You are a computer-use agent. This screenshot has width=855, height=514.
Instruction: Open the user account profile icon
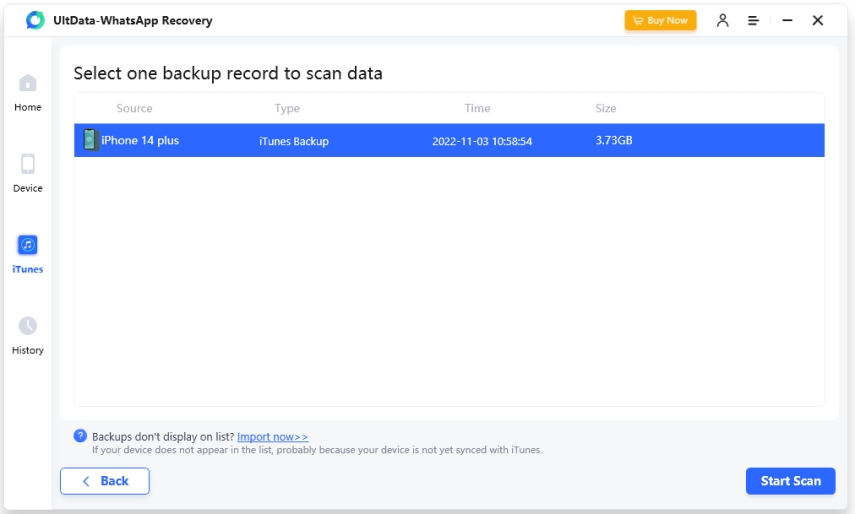pos(722,20)
